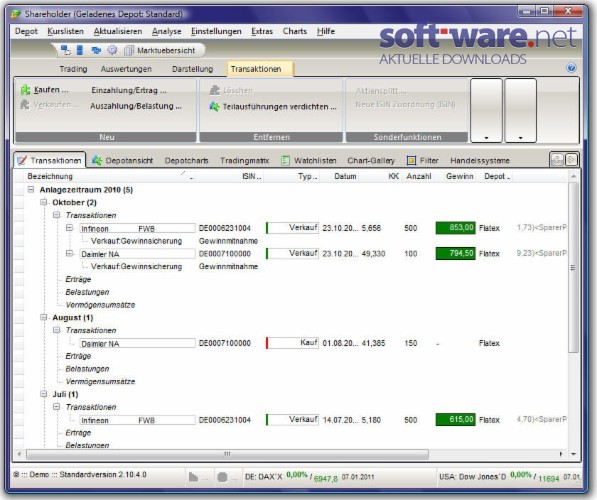Click the network computers icon in quick toolbar

tap(65, 50)
